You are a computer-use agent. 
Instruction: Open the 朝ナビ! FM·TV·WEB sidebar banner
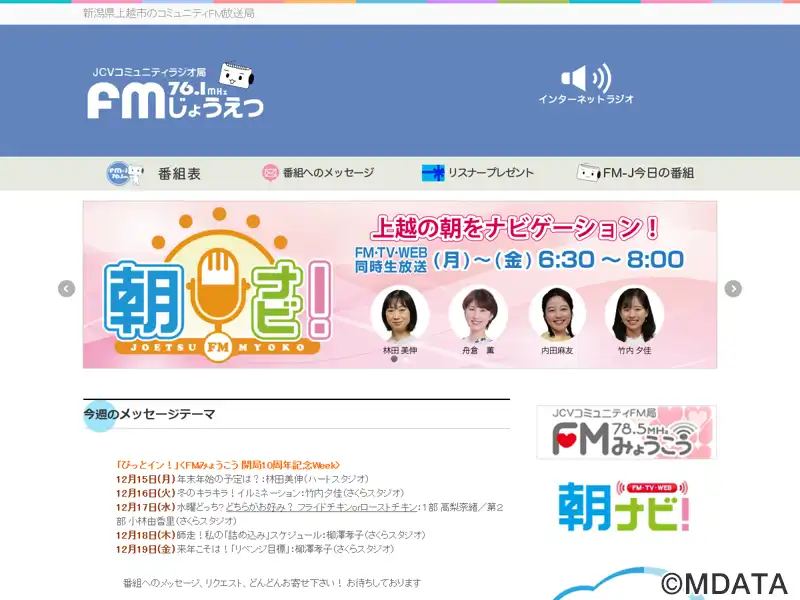[x=624, y=506]
